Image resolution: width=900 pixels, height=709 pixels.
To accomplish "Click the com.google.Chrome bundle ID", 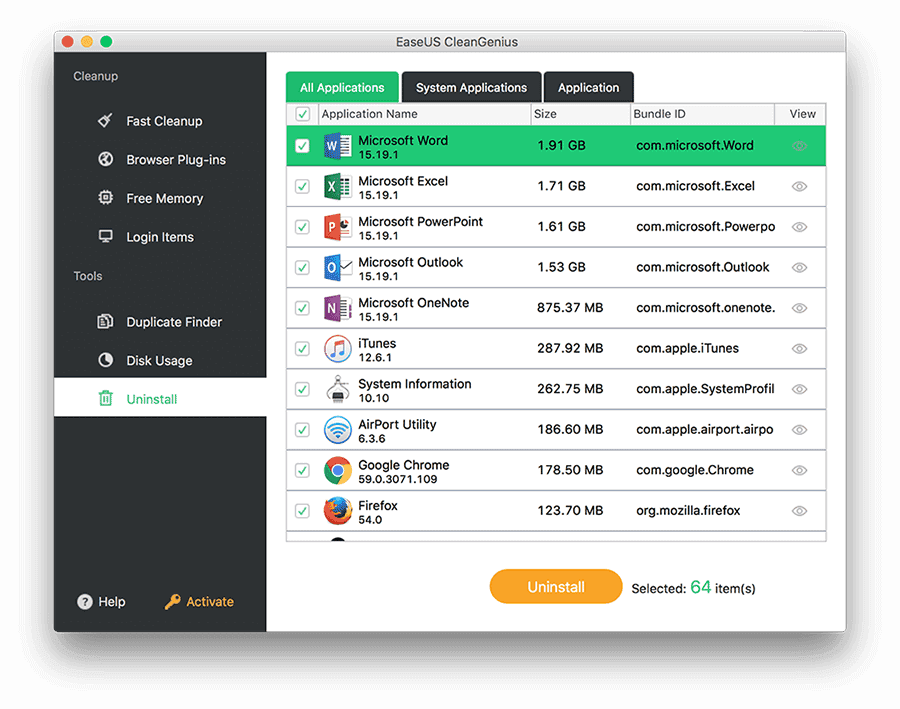I will pos(695,470).
